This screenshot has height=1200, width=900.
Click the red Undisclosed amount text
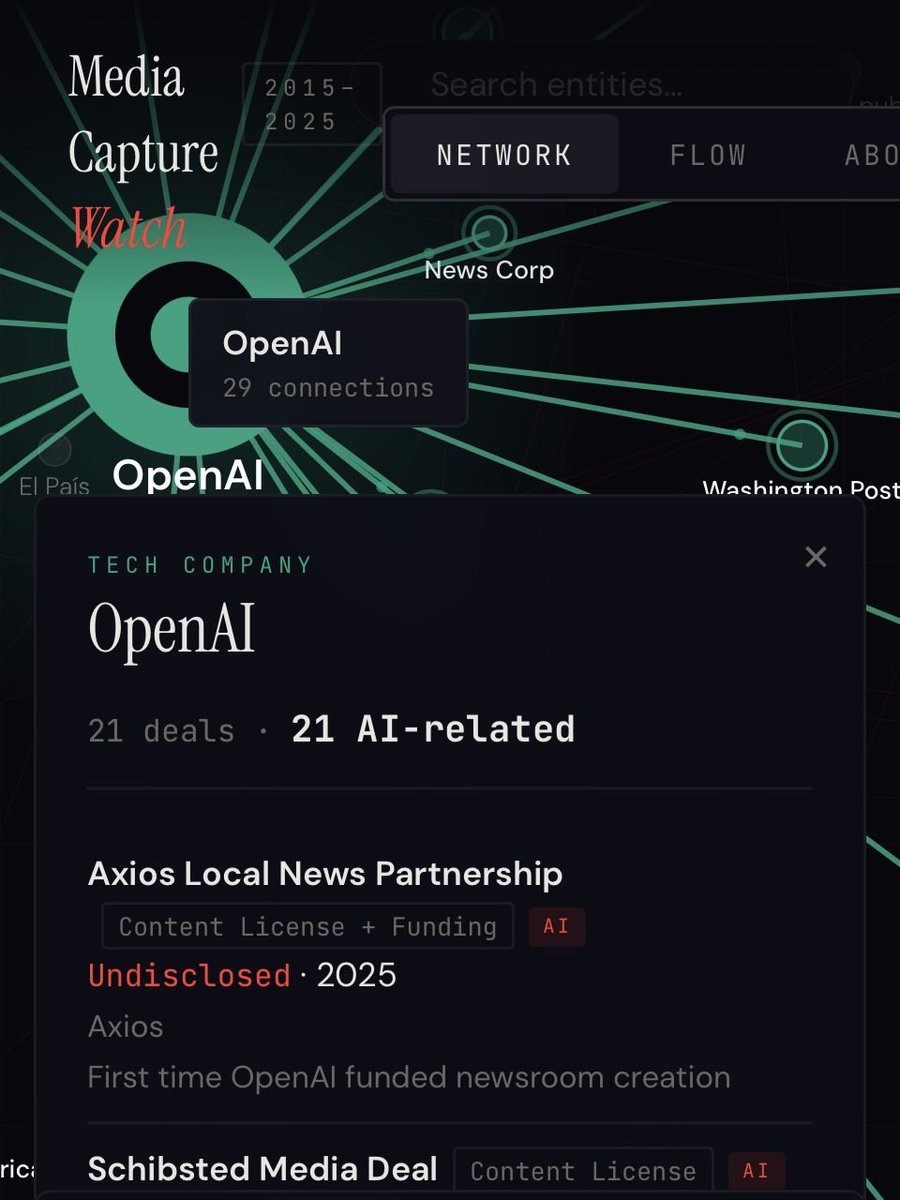coord(189,975)
